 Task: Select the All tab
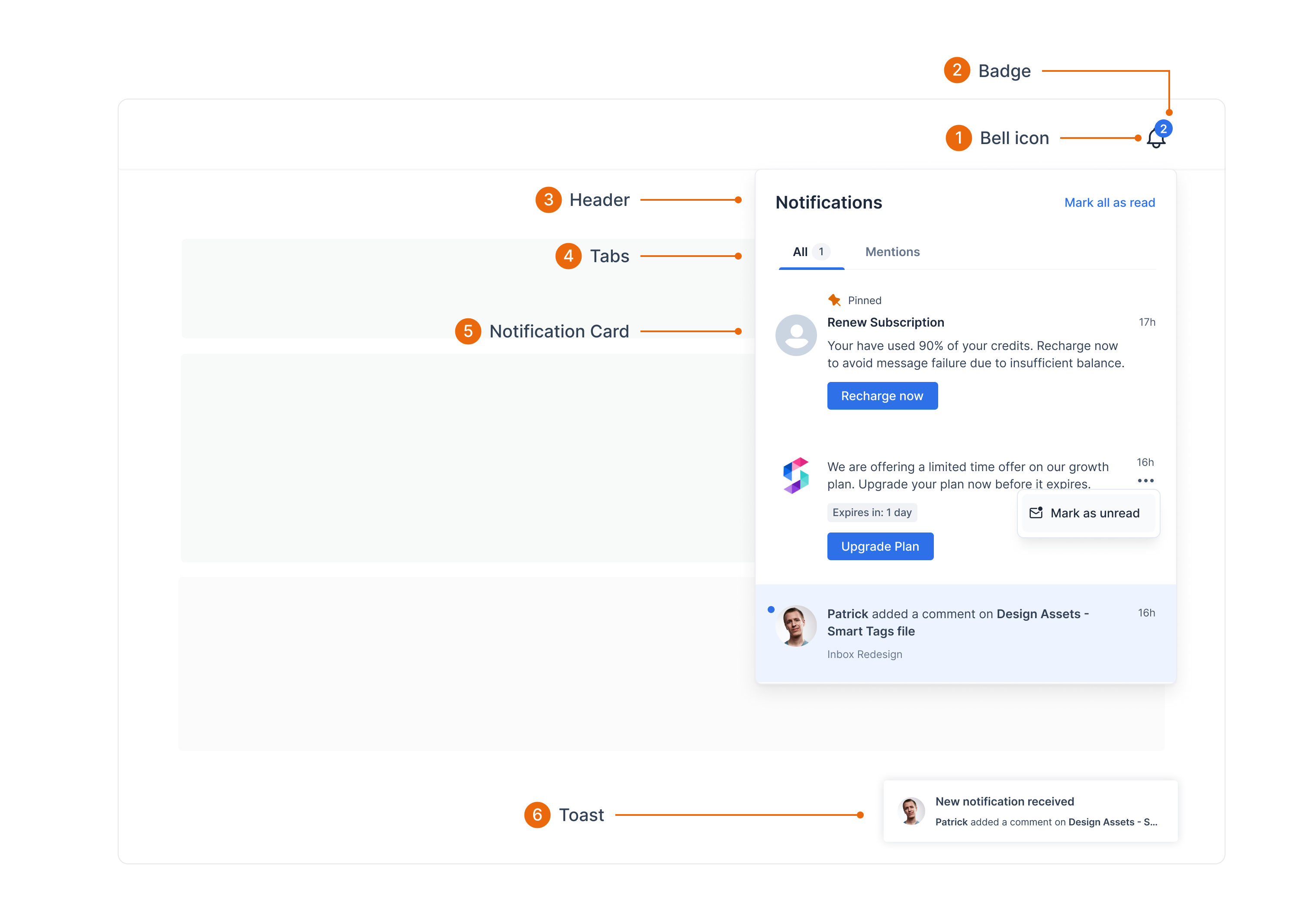point(800,252)
